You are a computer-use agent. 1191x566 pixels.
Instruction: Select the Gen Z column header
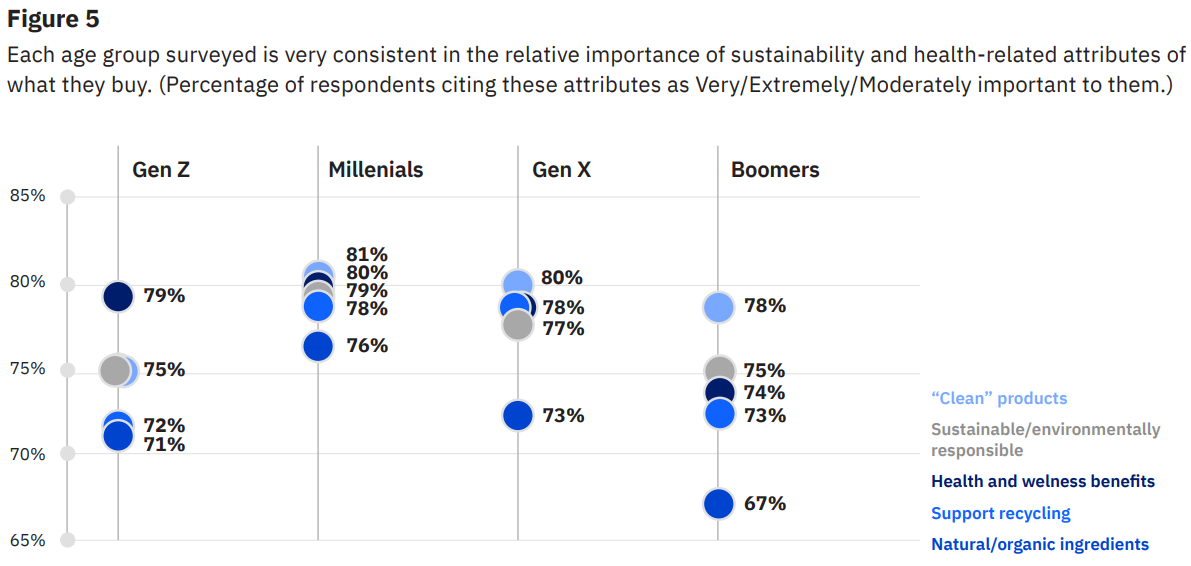tap(161, 170)
